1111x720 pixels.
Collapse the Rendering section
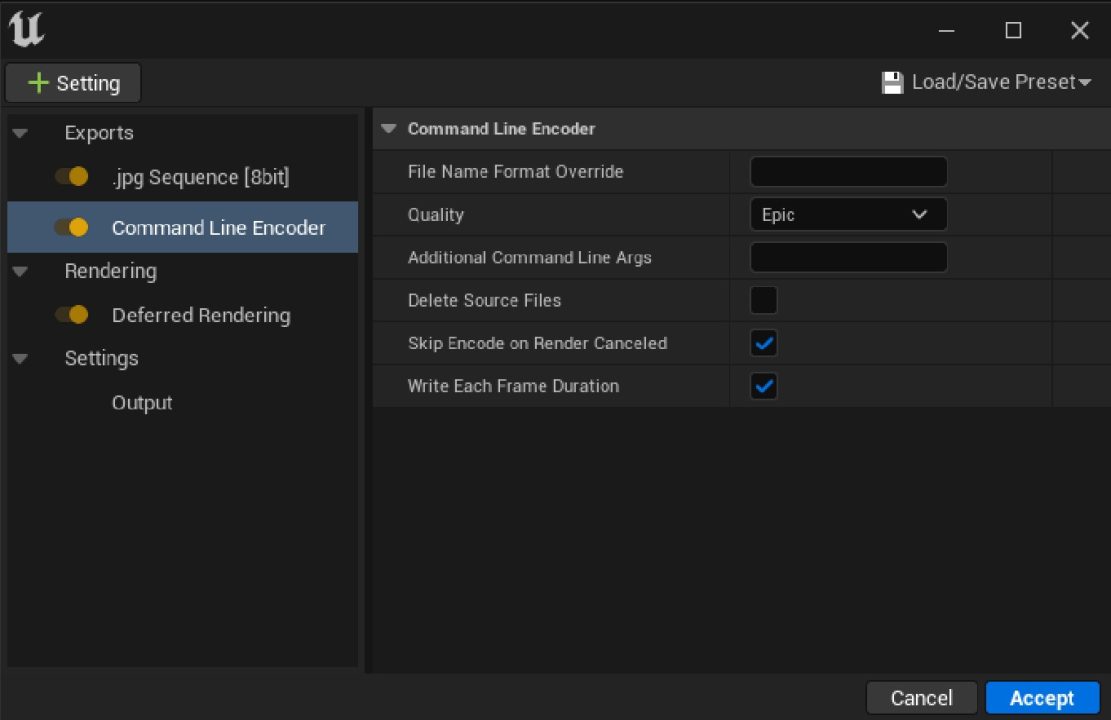(20, 270)
